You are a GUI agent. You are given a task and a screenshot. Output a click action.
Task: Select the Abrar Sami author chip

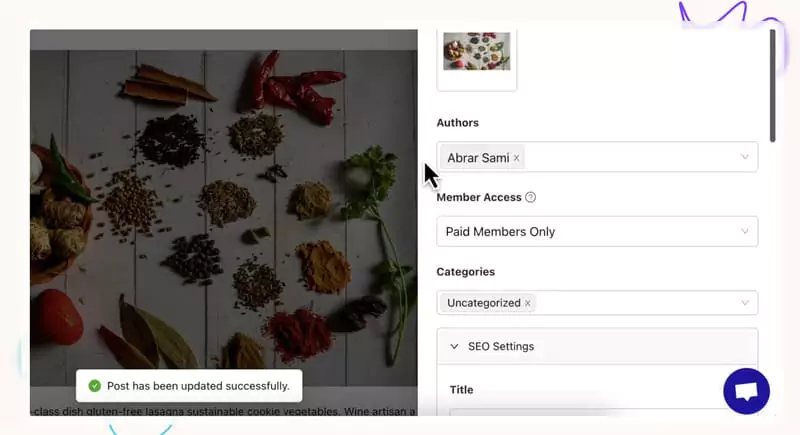[x=478, y=158]
